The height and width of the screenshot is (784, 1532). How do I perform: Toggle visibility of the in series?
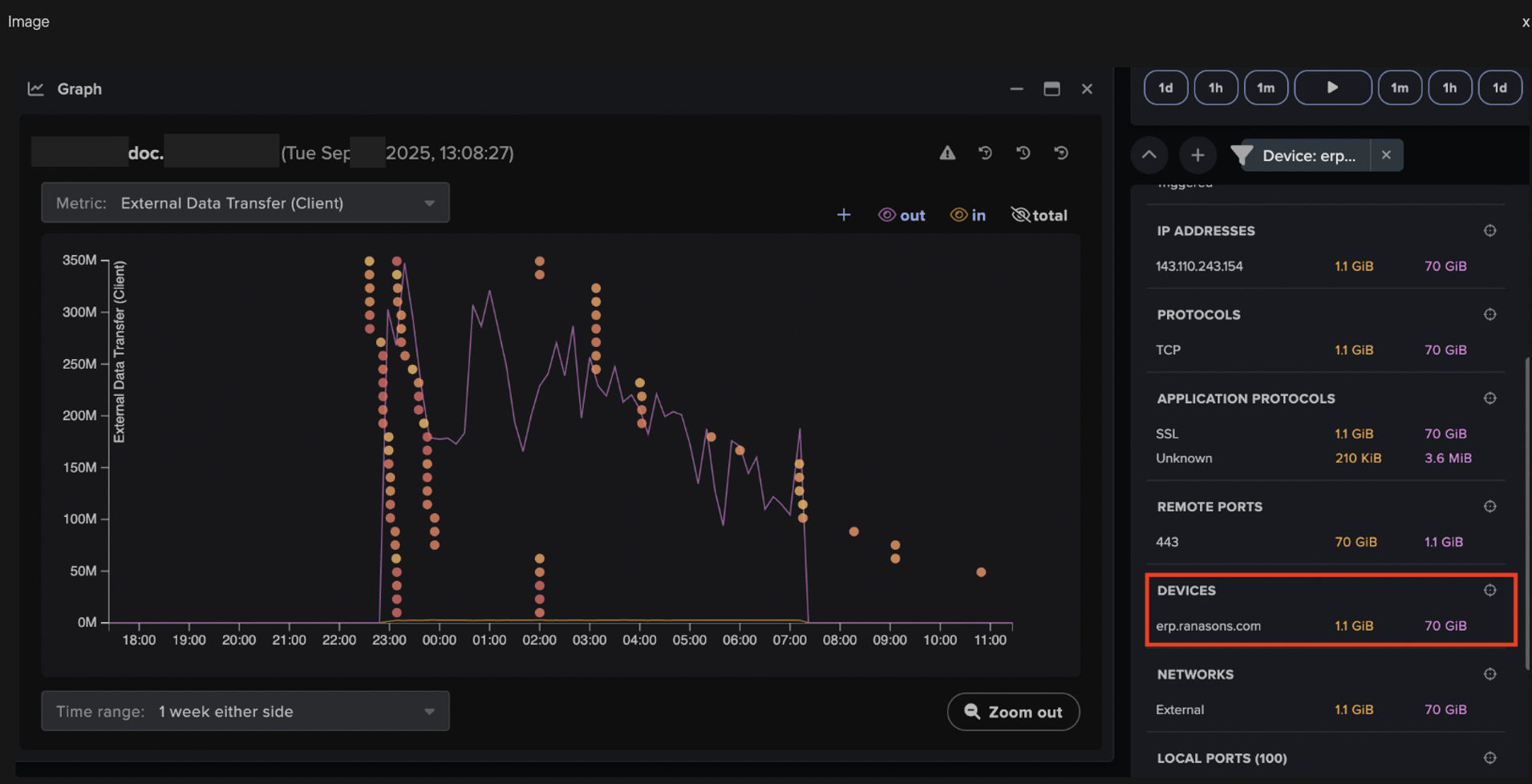coord(967,215)
